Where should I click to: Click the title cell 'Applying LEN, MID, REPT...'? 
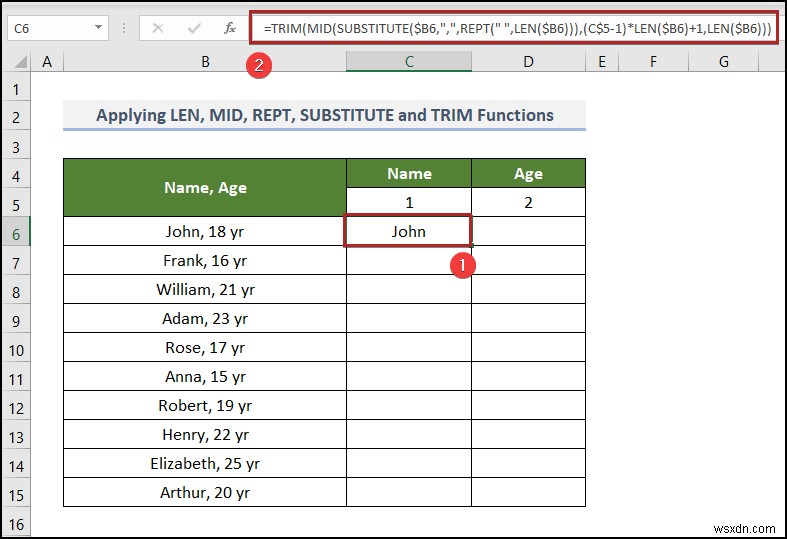pyautogui.click(x=324, y=115)
